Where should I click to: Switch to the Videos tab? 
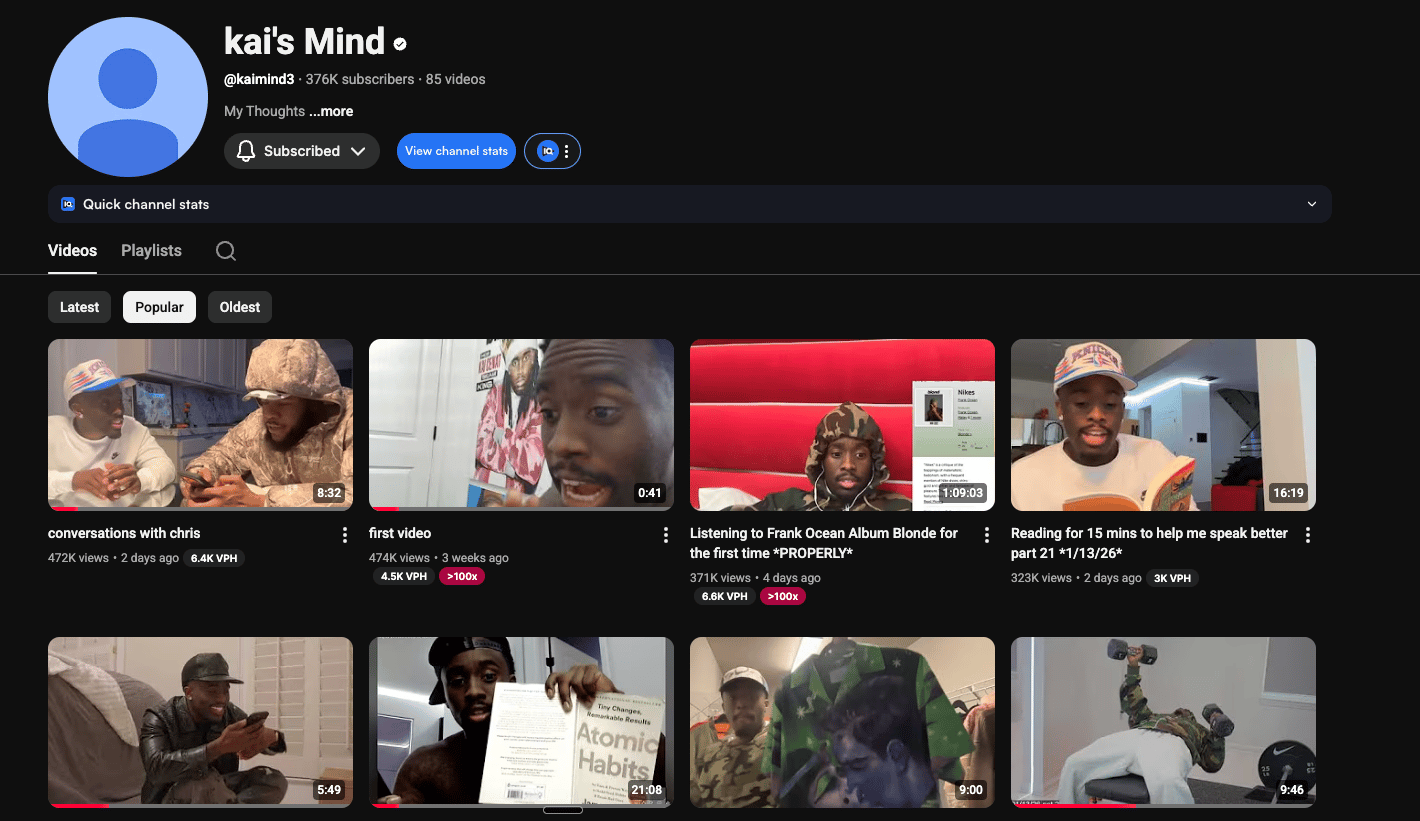(72, 251)
